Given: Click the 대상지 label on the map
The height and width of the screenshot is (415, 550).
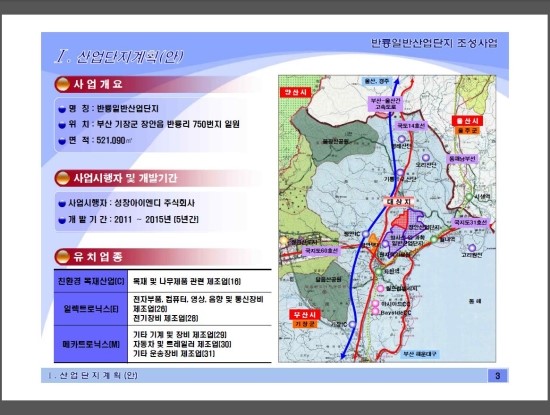Looking at the screenshot, I should (x=399, y=201).
